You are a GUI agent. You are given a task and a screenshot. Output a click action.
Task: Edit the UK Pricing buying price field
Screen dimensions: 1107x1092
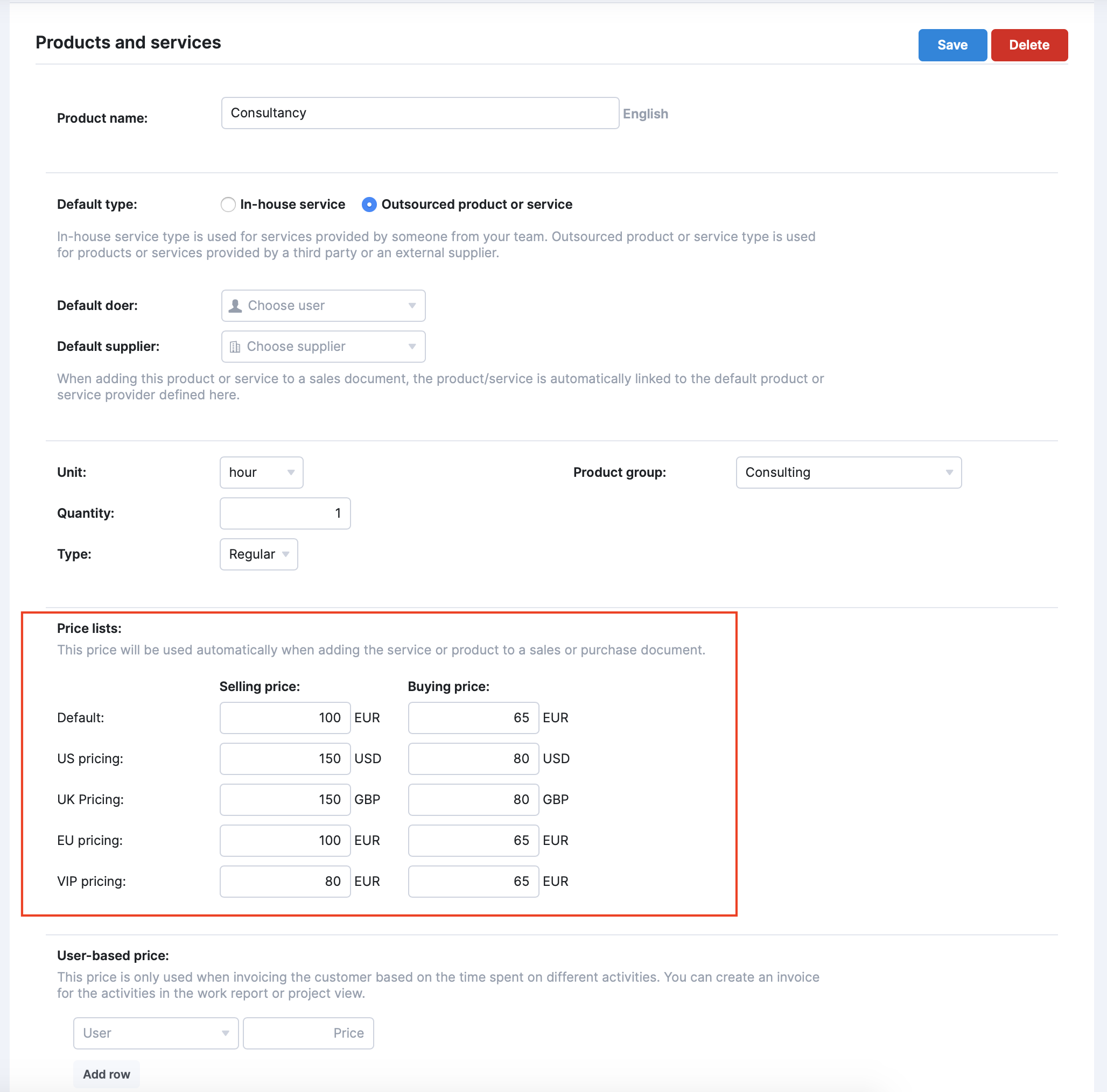click(473, 799)
